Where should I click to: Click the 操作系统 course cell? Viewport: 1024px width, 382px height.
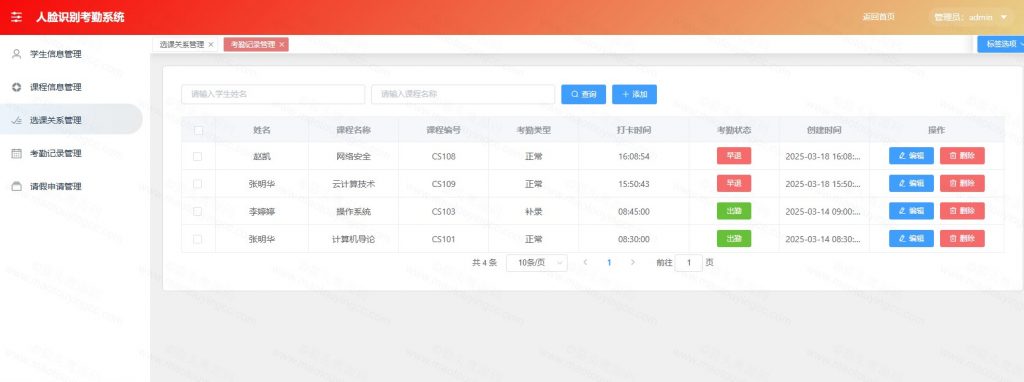coord(353,212)
